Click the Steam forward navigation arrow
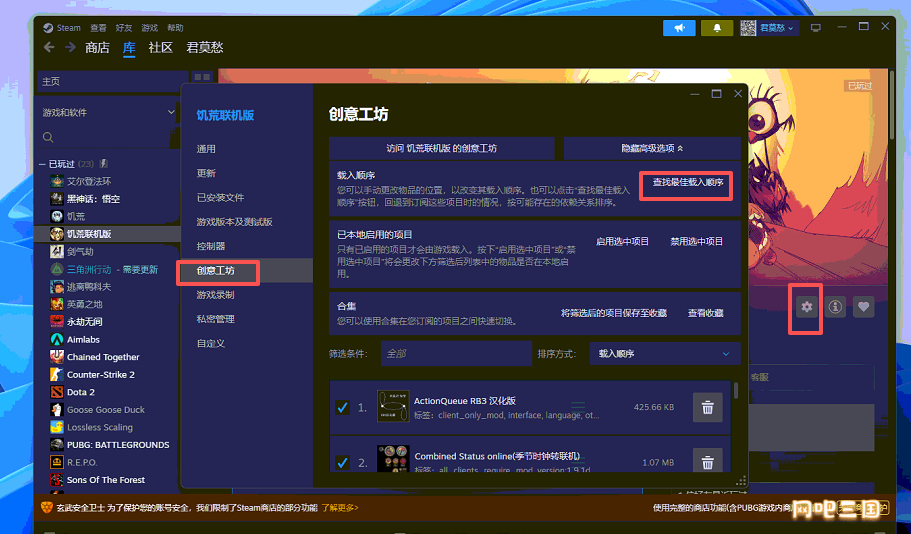This screenshot has width=911, height=534. pos(70,47)
